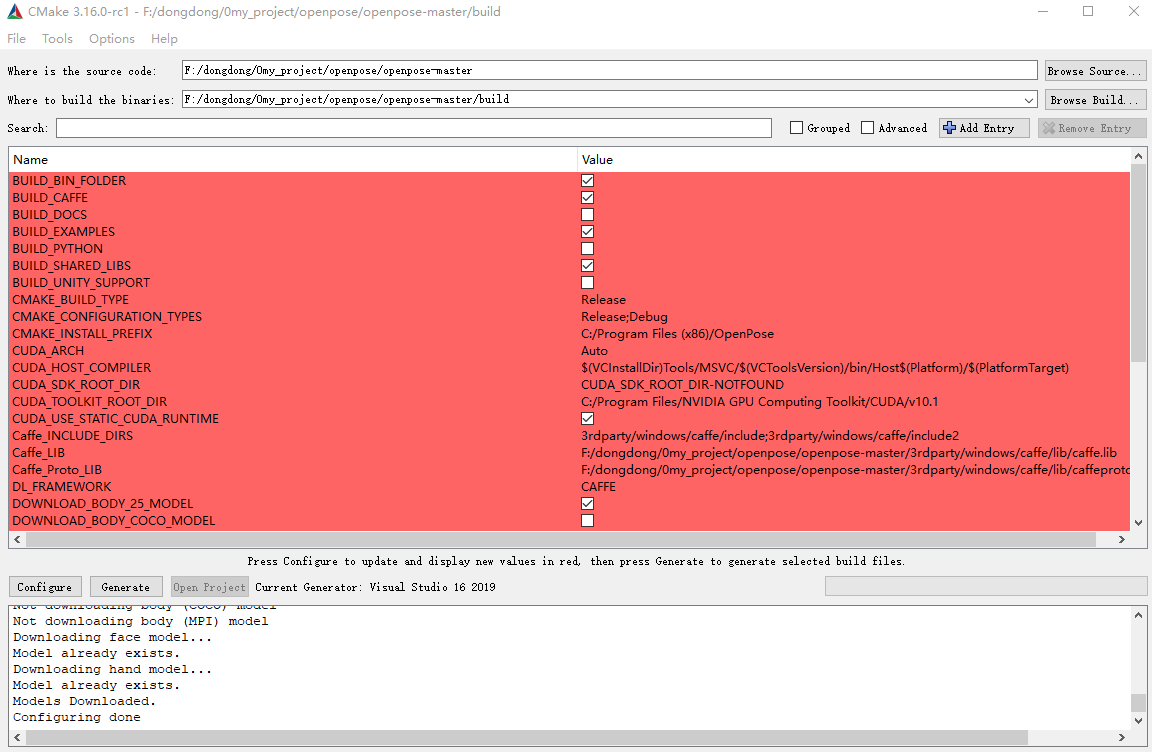Viewport: 1152px width, 752px height.
Task: Click the CAFFE value of DL_FRAMEWORK
Action: point(599,486)
